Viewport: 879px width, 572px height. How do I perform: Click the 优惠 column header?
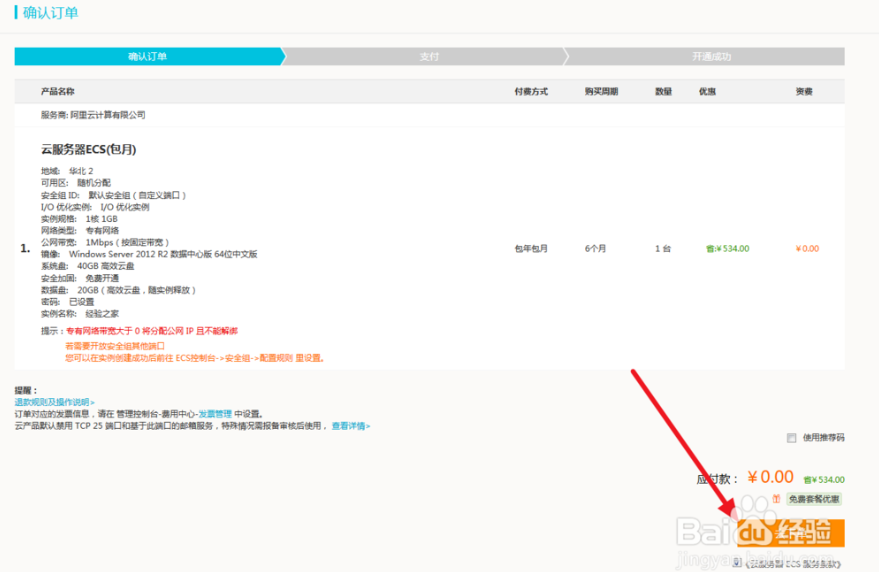[707, 91]
